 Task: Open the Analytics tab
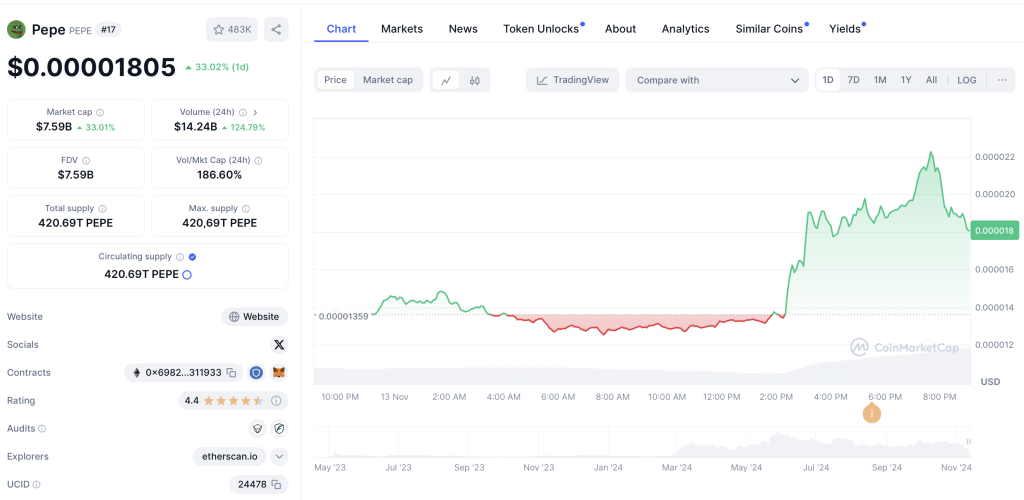point(686,29)
